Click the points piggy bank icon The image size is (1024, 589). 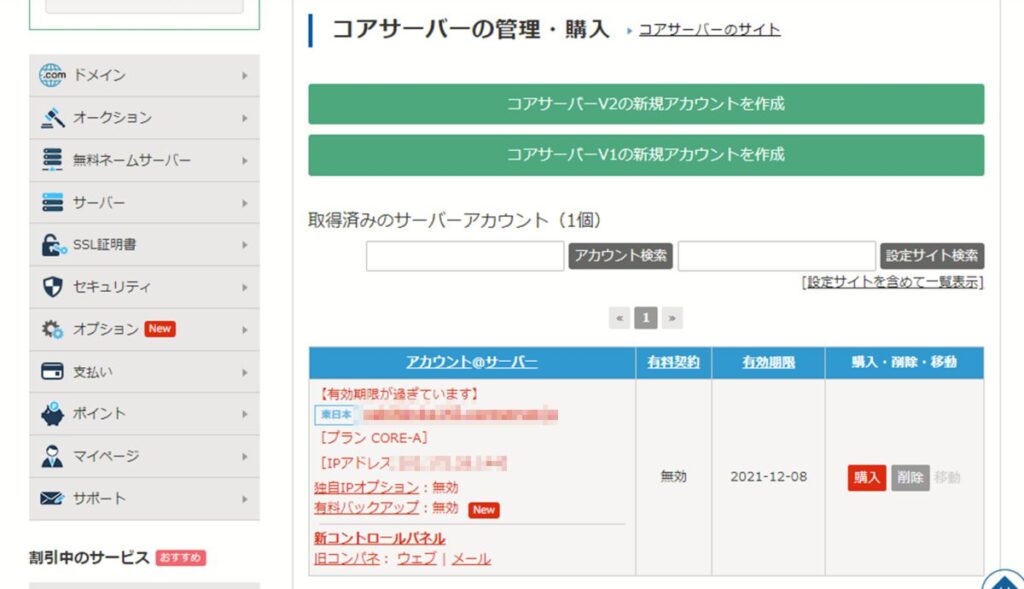tap(52, 414)
